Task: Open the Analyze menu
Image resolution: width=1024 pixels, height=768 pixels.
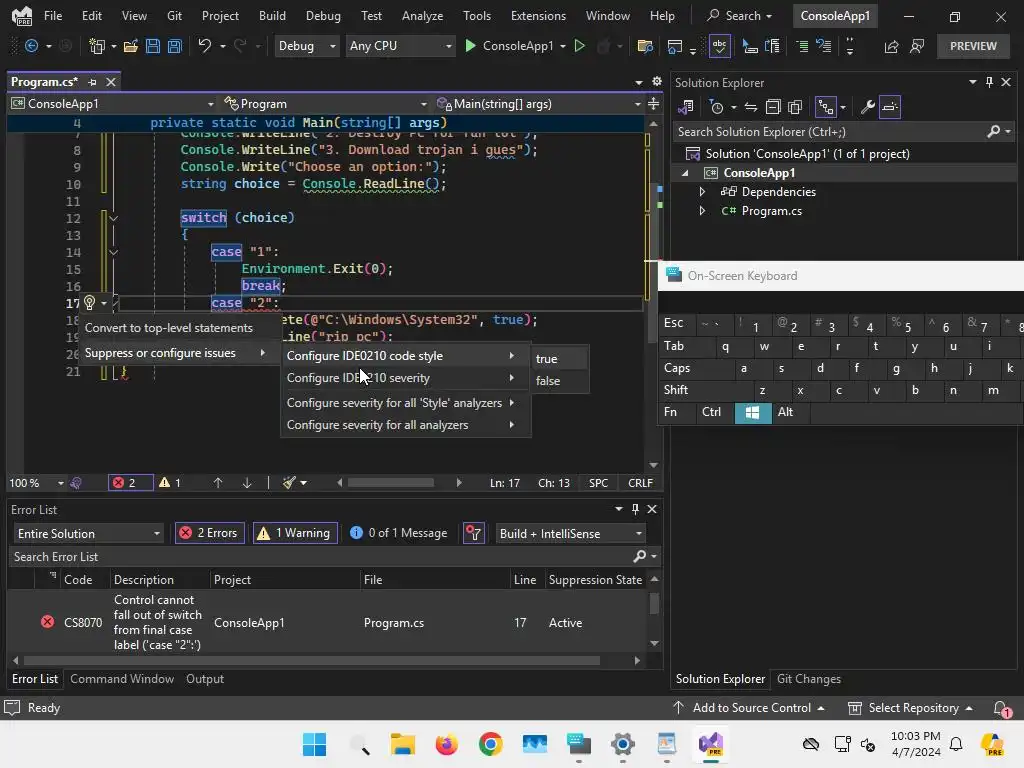Action: point(423,16)
